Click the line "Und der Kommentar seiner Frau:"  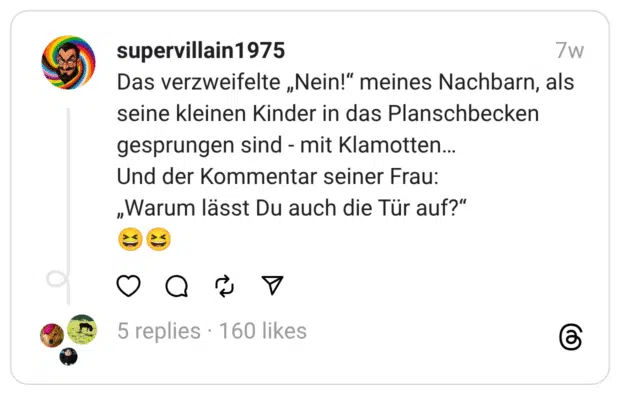[278, 177]
